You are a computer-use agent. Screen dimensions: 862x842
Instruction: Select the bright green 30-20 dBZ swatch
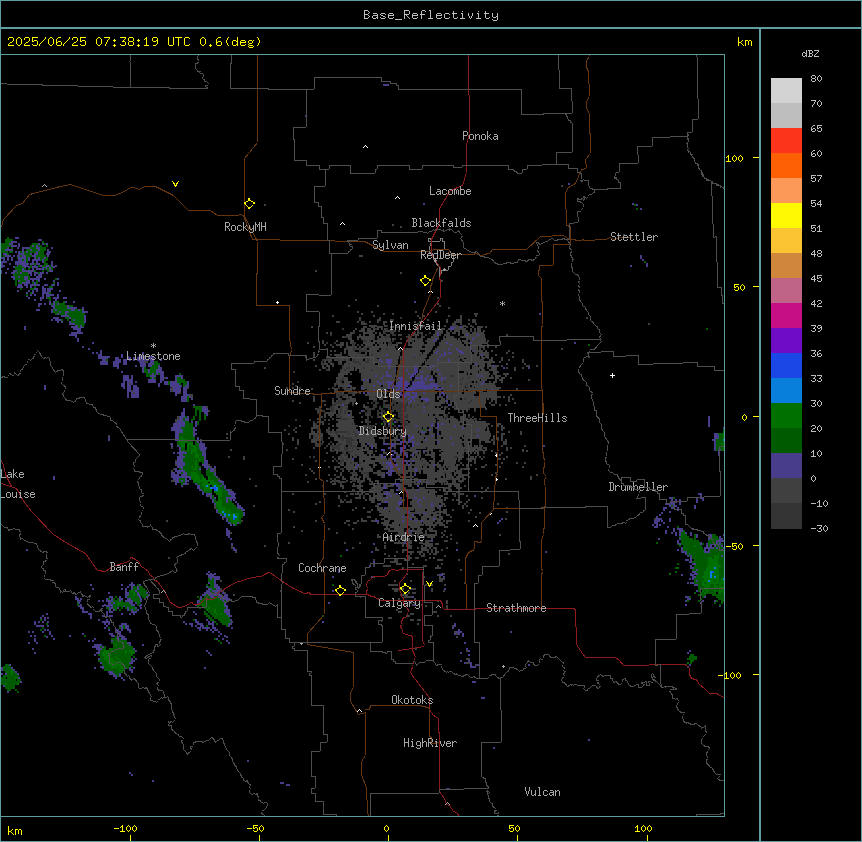tap(786, 416)
